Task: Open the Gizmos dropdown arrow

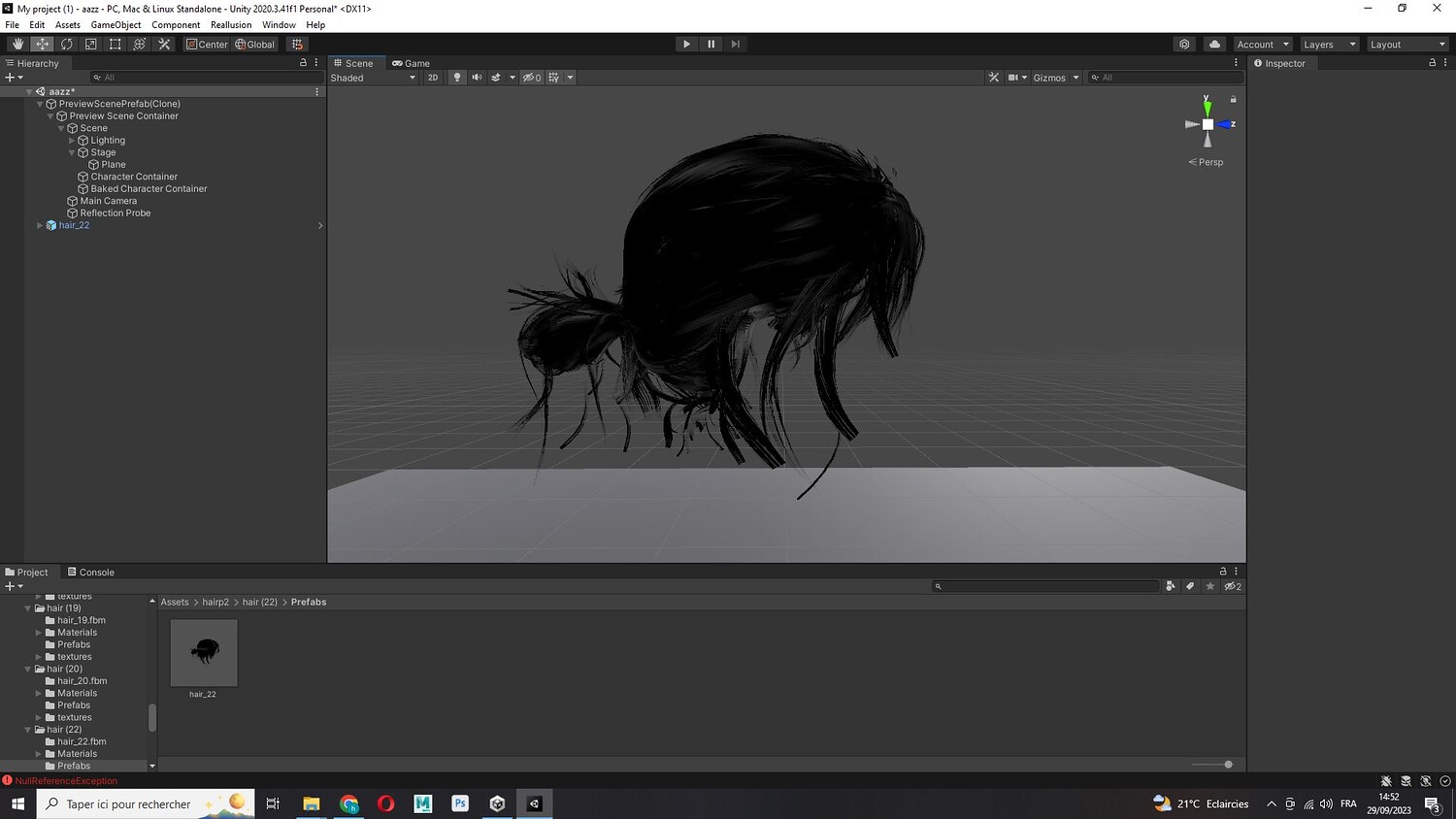Action: click(x=1075, y=78)
